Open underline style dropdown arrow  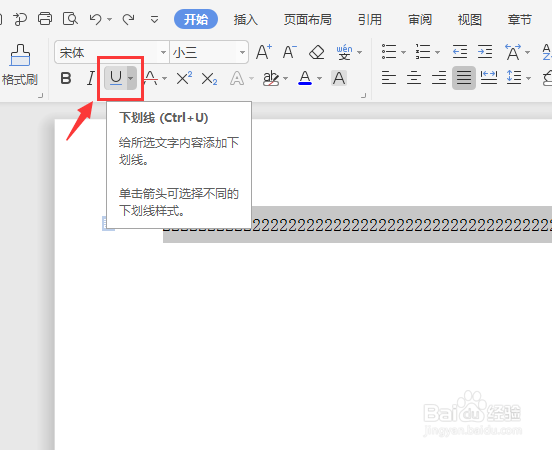131,78
